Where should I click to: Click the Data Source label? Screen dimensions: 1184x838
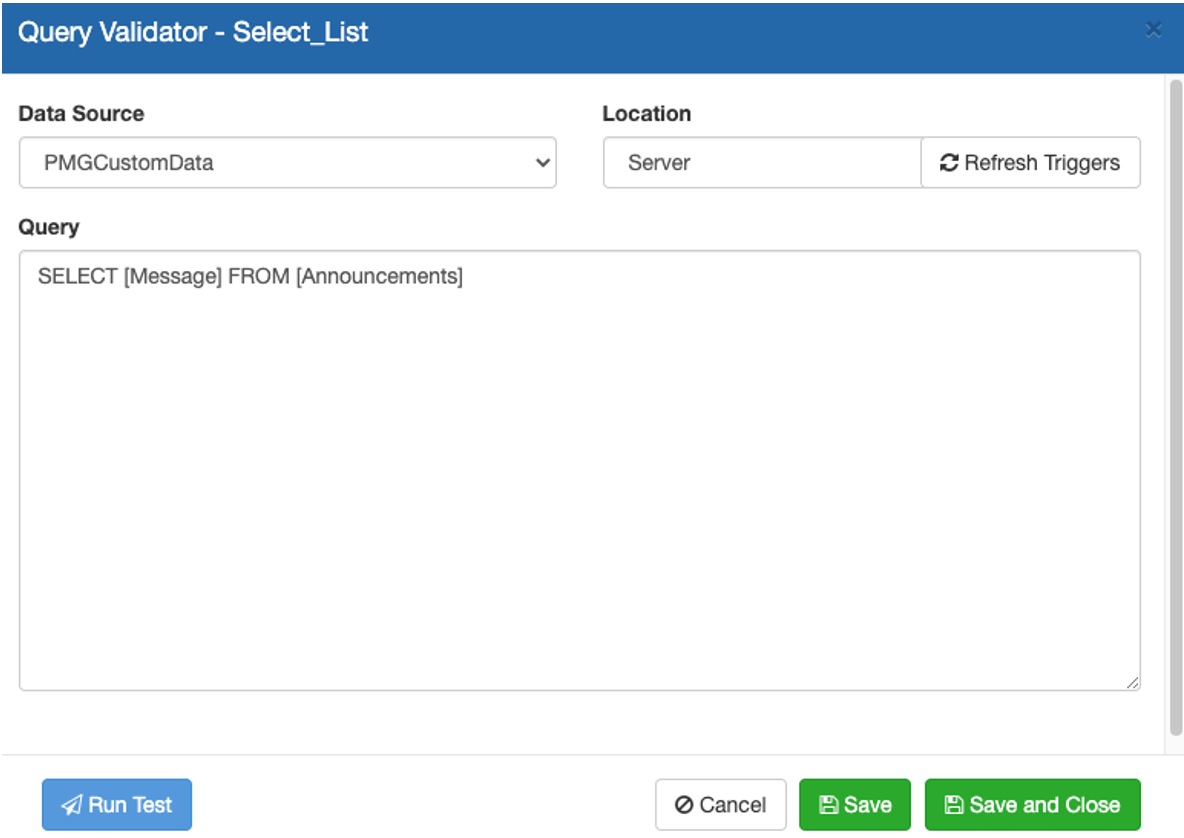click(x=82, y=113)
